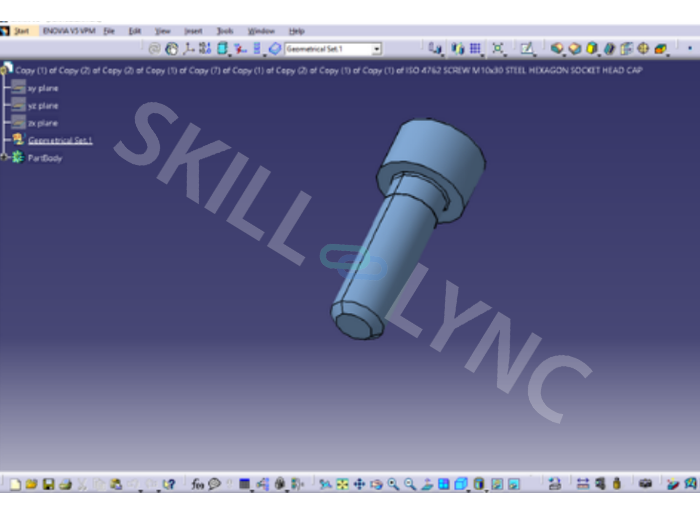This screenshot has width=700, height=514.
Task: Click the Open folder icon
Action: point(31,484)
